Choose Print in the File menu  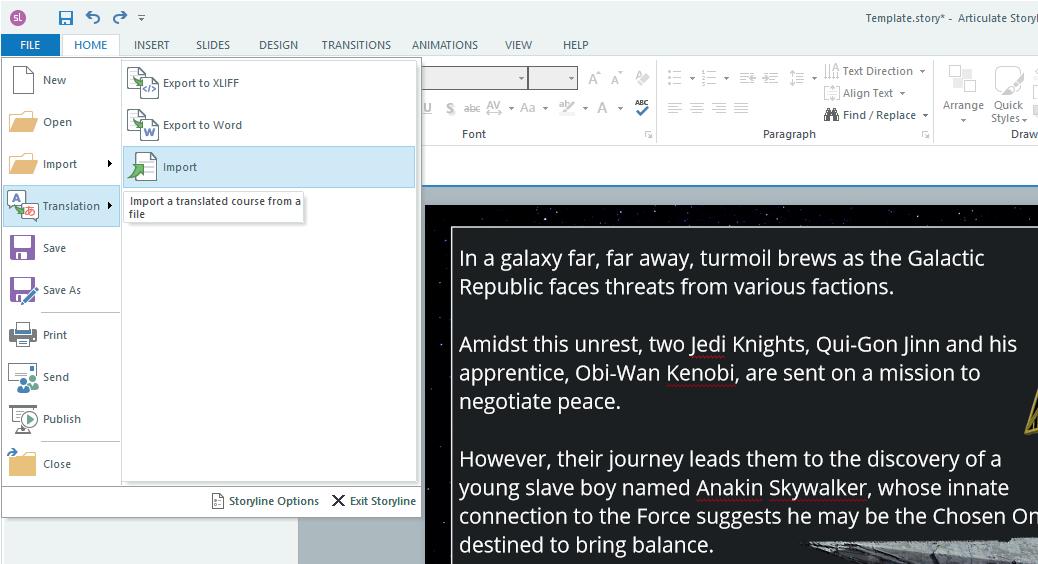click(x=62, y=335)
